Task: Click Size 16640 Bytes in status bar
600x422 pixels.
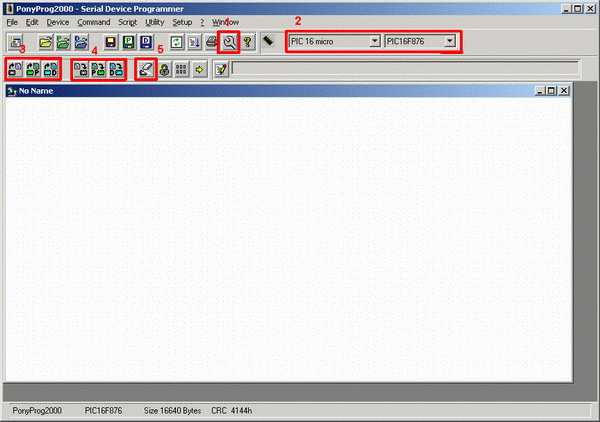Action: [x=172, y=411]
